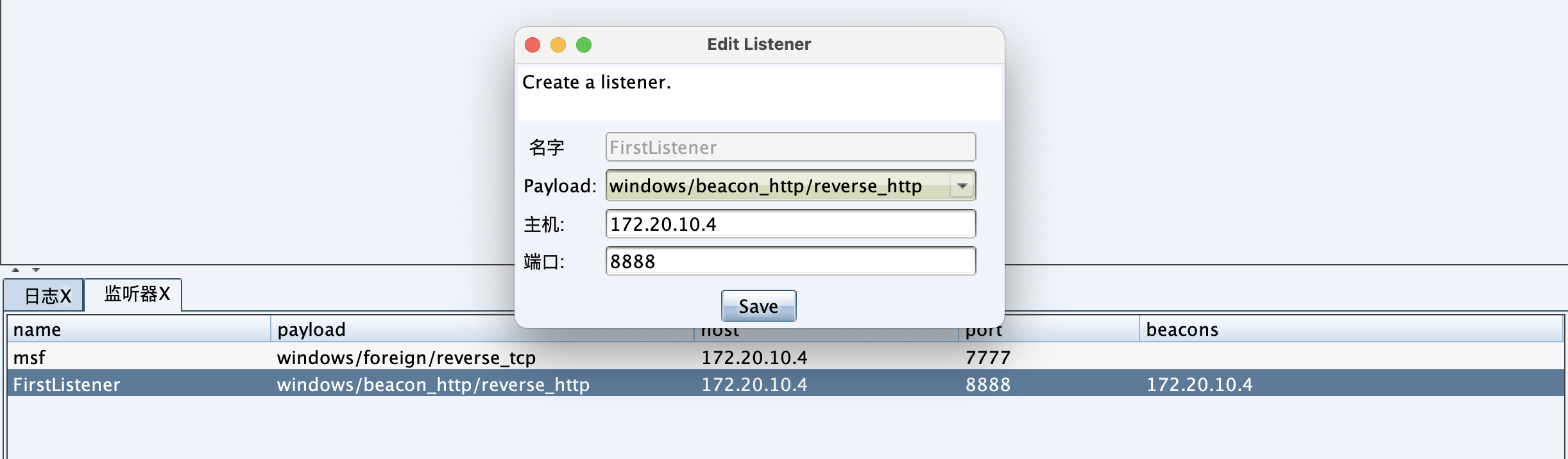The width and height of the screenshot is (1568, 459).
Task: Maximize the Edit Listener dialog
Action: pyautogui.click(x=584, y=45)
